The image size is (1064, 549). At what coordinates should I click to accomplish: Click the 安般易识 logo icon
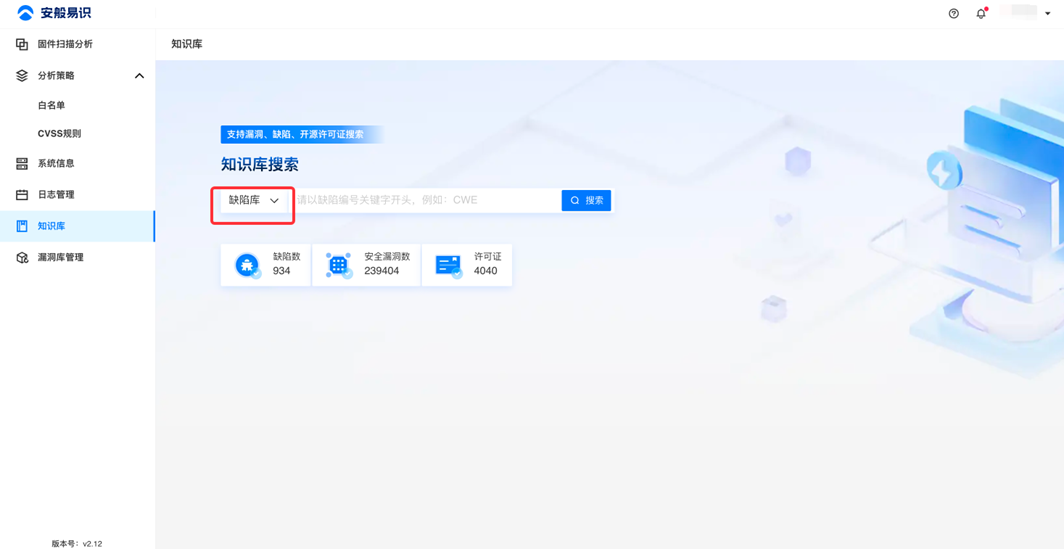(x=25, y=13)
